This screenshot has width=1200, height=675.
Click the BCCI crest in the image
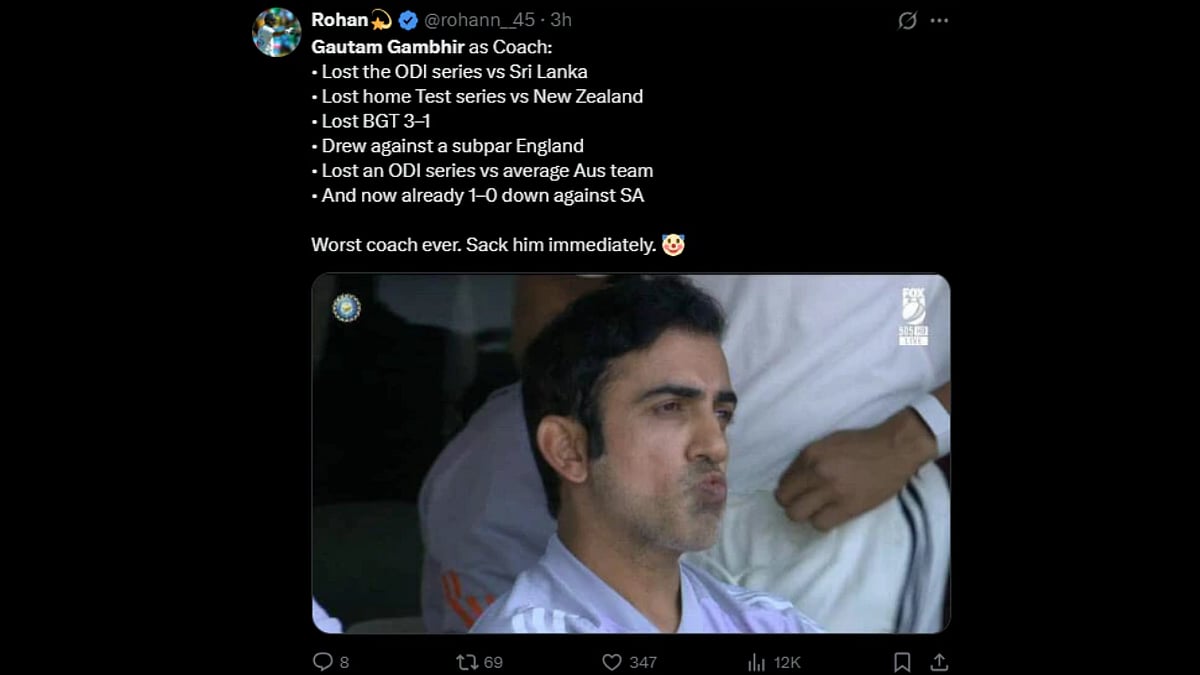(x=346, y=308)
